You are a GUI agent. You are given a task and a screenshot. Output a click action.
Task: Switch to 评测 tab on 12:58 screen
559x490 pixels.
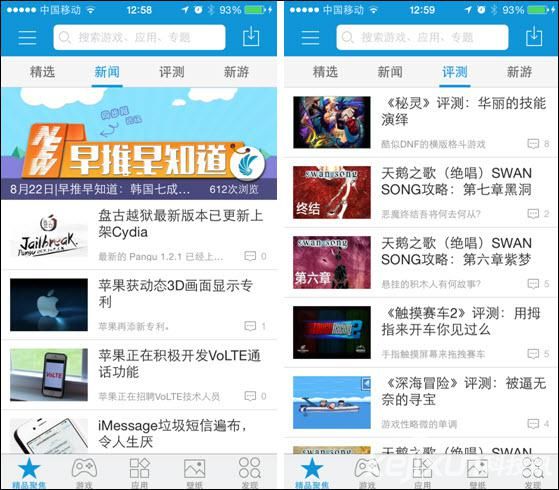coord(171,72)
